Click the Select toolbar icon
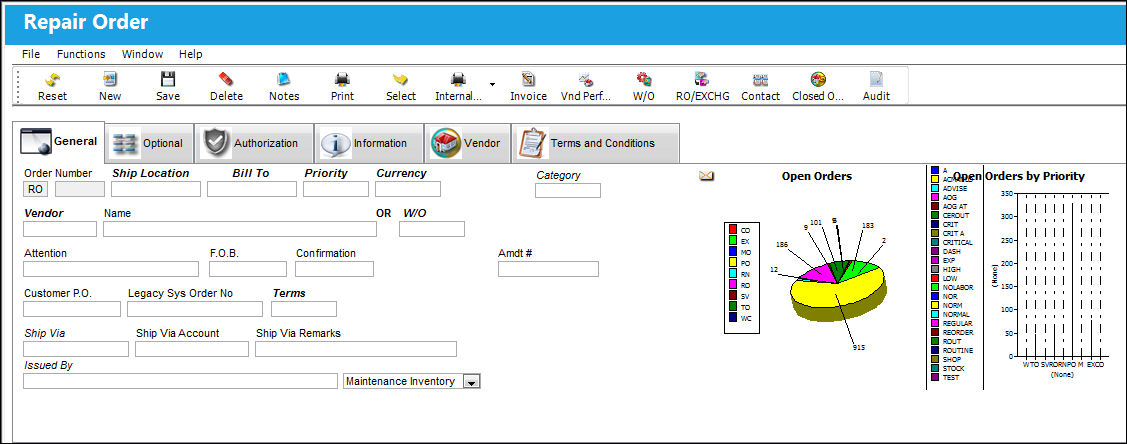 pos(400,80)
